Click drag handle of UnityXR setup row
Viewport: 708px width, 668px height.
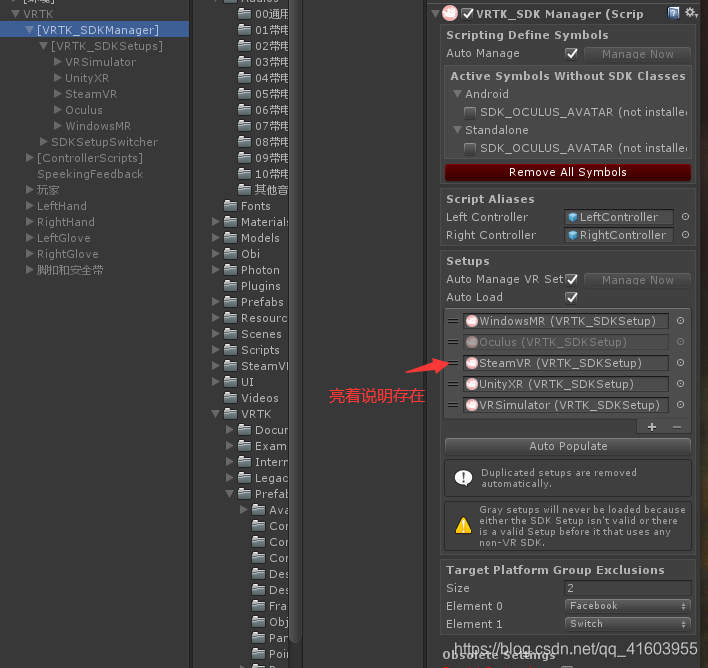tap(453, 384)
